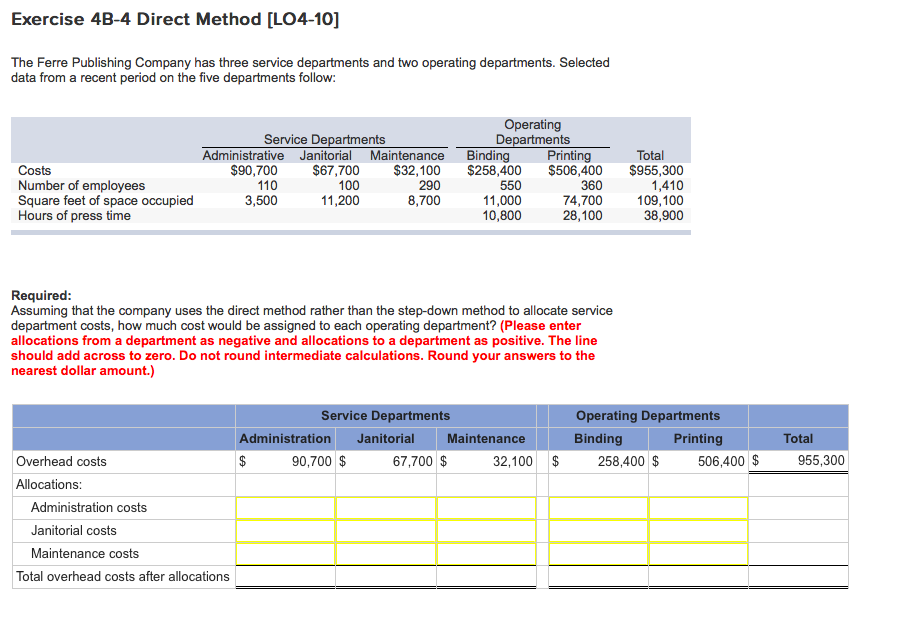Click the Maintenance costs Total input cell

click(x=797, y=554)
